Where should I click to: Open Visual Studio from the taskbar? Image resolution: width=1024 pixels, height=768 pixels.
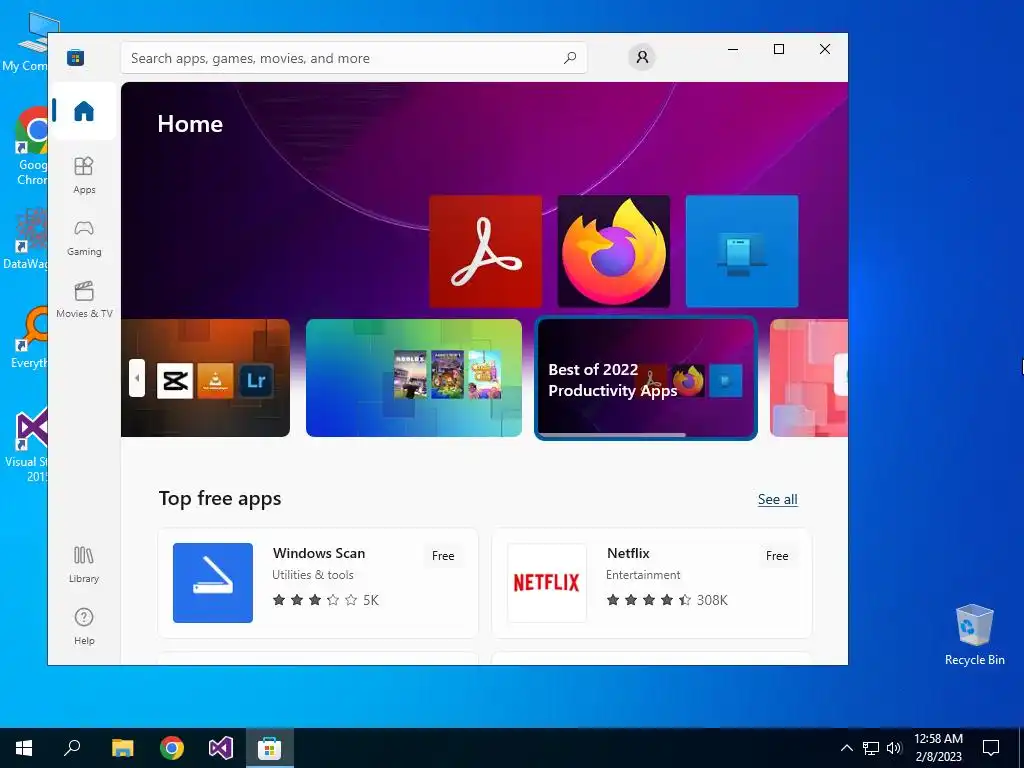221,748
